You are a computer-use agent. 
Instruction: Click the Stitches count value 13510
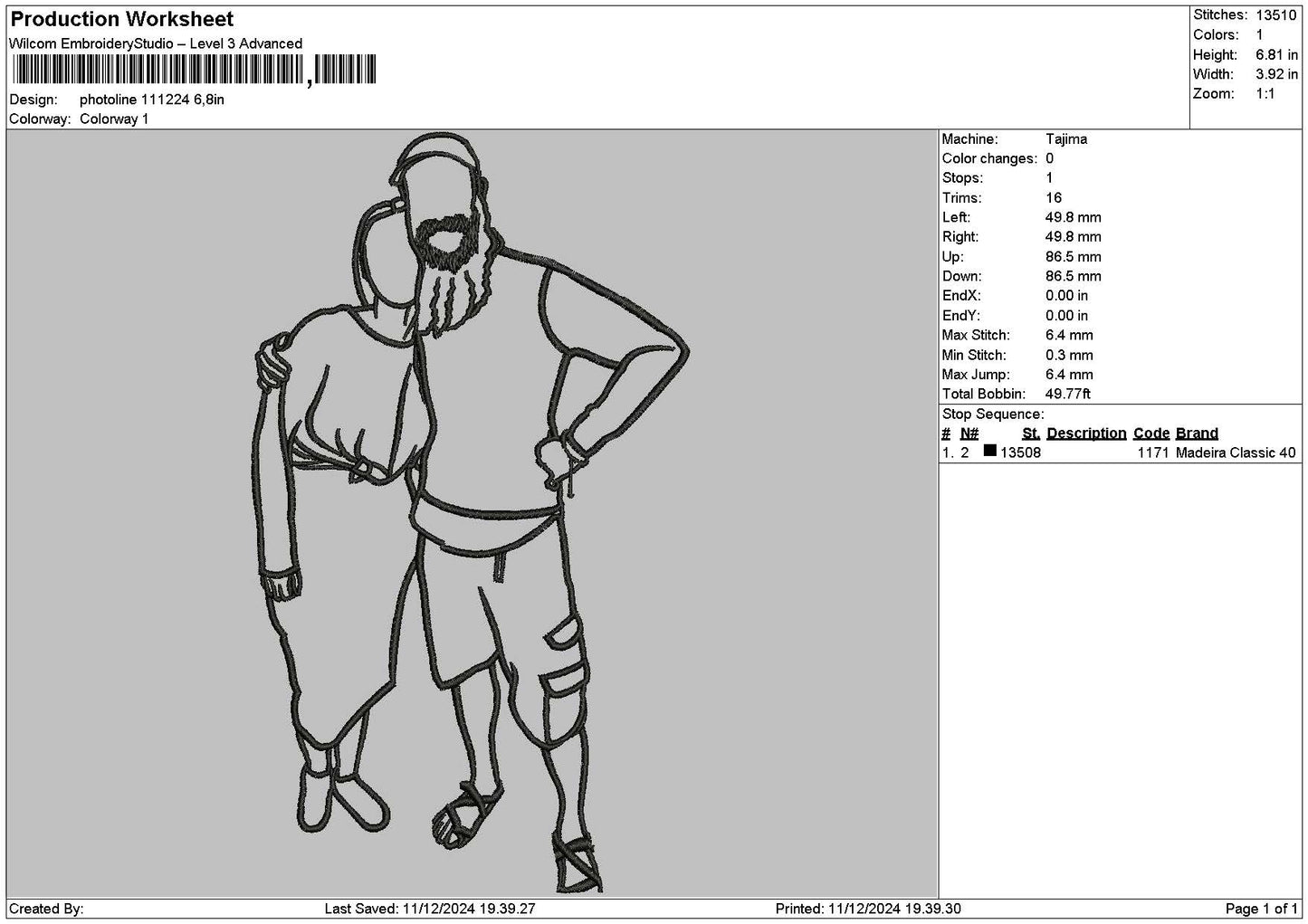1275,15
